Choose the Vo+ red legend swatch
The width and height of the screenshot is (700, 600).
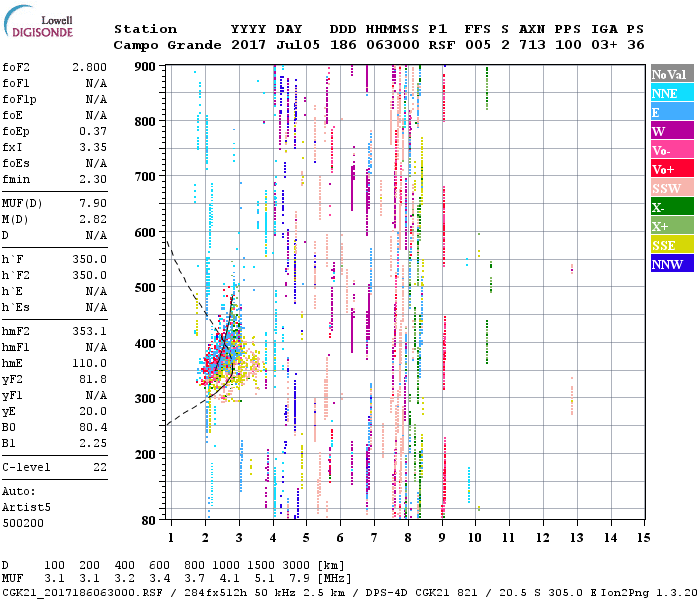click(x=671, y=169)
